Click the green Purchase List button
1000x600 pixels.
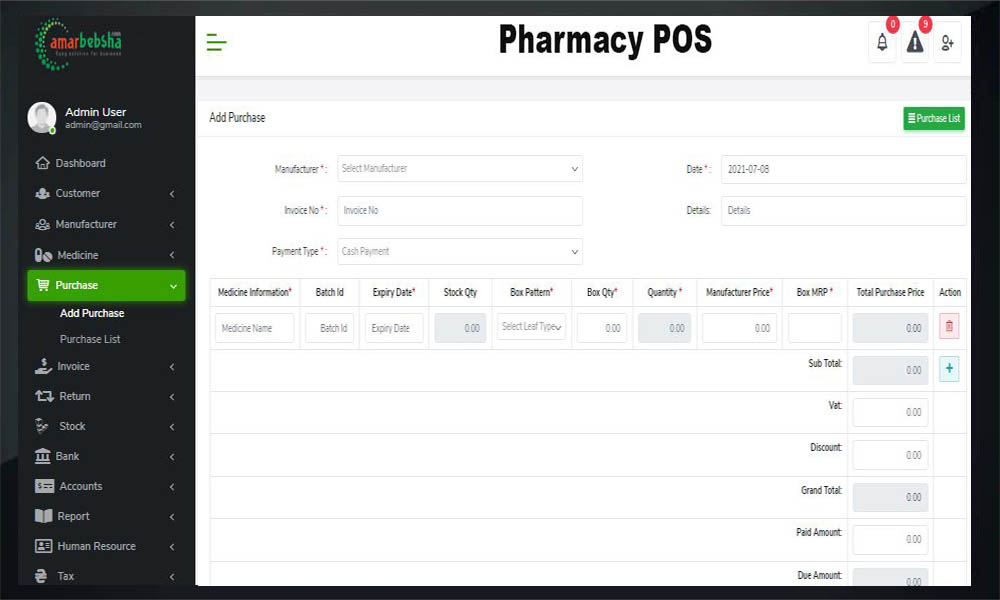pos(934,118)
